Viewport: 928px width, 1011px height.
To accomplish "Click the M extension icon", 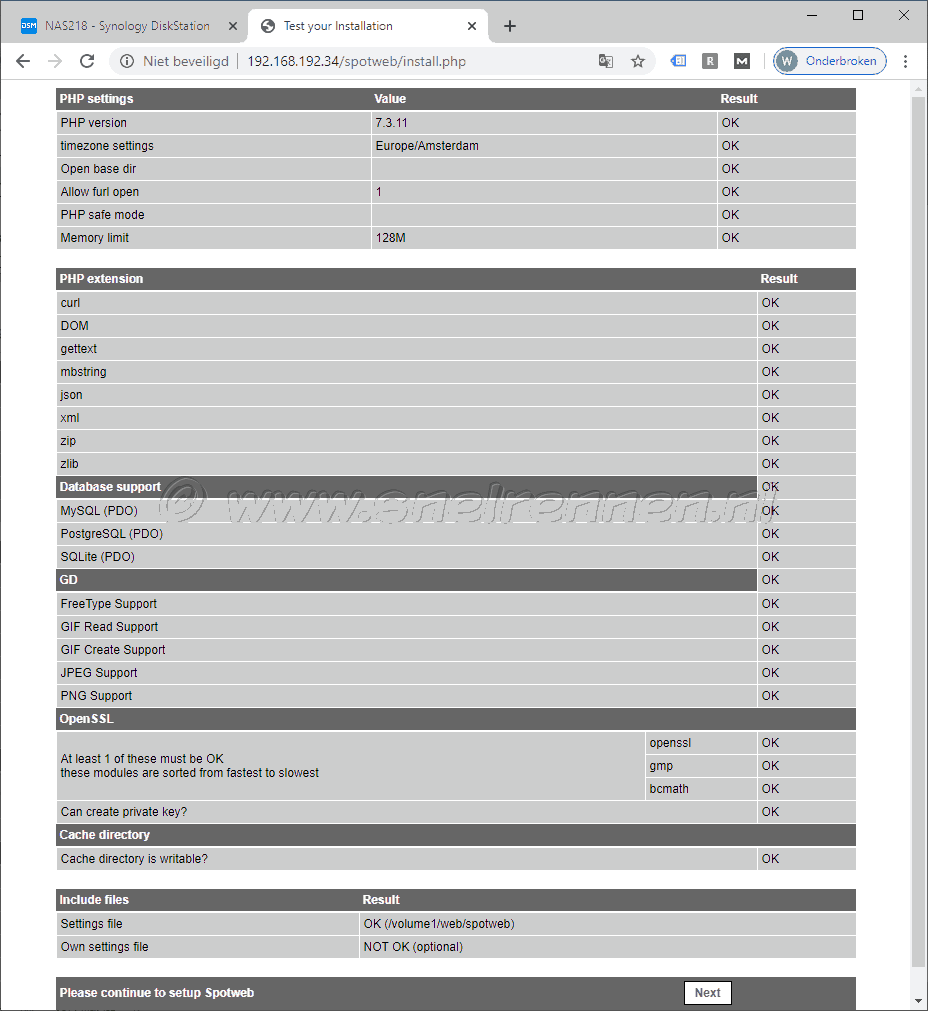I will 742,61.
